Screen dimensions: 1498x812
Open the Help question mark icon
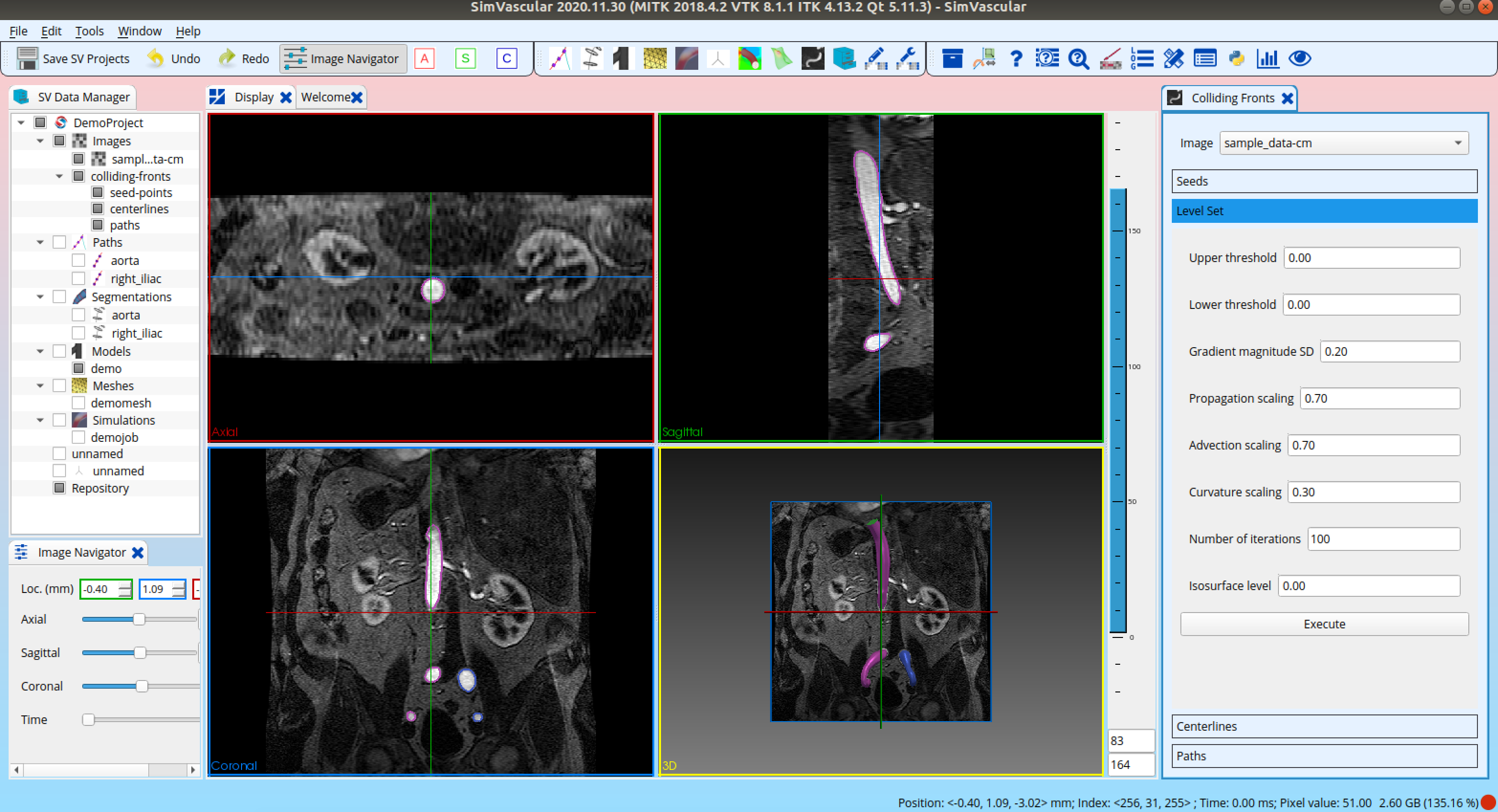click(1016, 58)
